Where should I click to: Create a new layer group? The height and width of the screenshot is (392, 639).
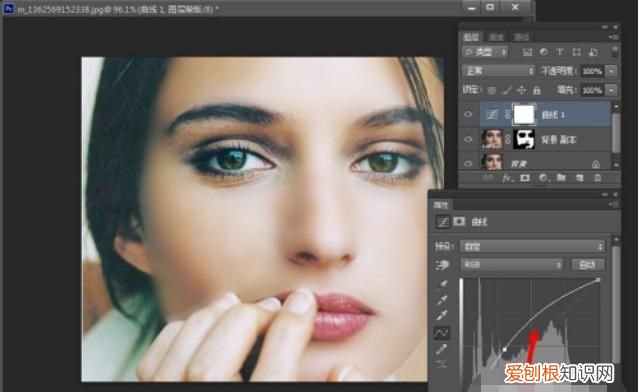(x=561, y=178)
